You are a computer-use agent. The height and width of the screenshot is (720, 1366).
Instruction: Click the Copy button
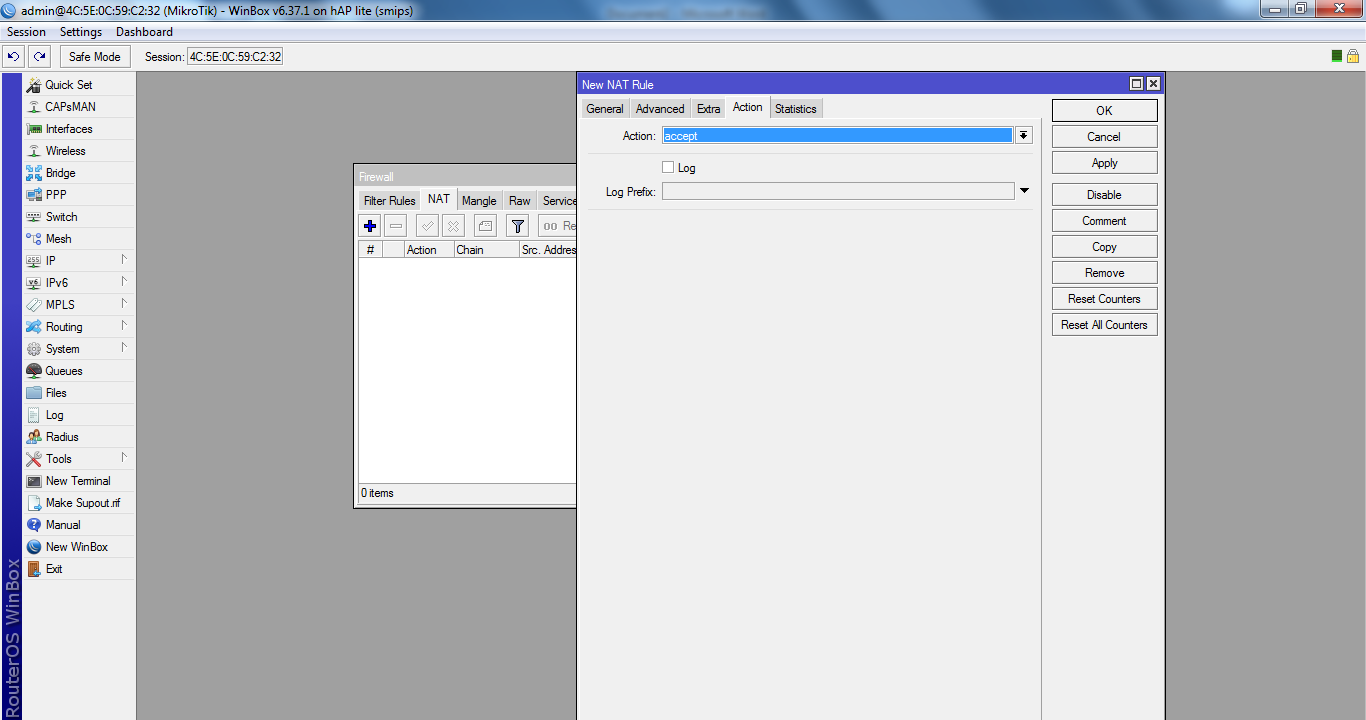1104,247
